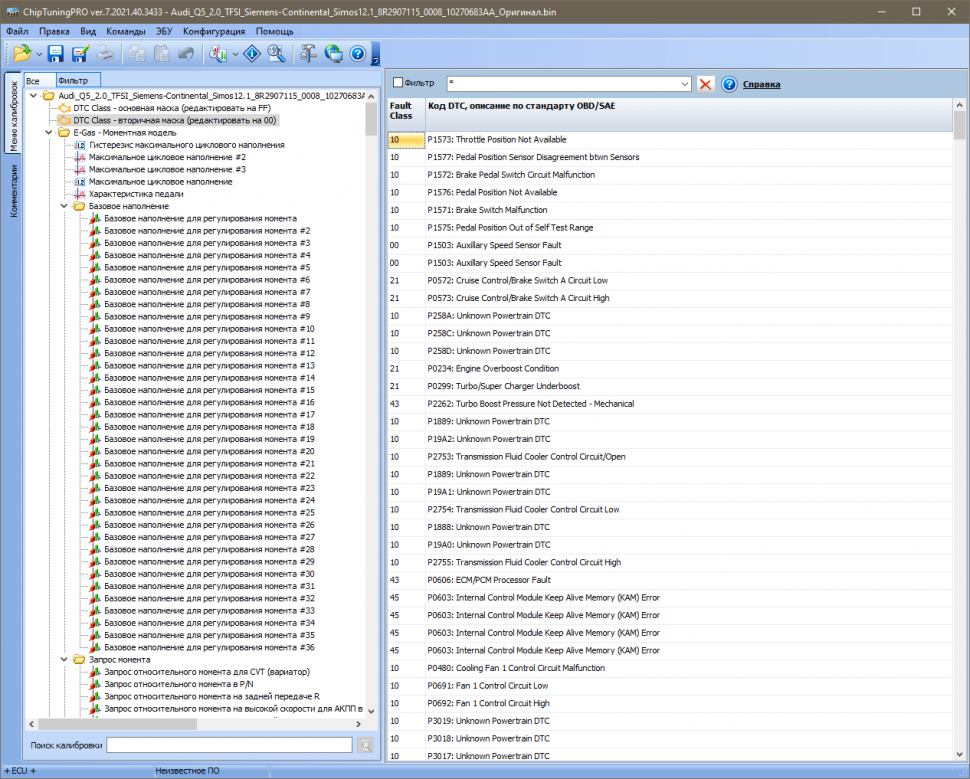Open the Конфигурация menu
The height and width of the screenshot is (779, 970).
point(214,31)
